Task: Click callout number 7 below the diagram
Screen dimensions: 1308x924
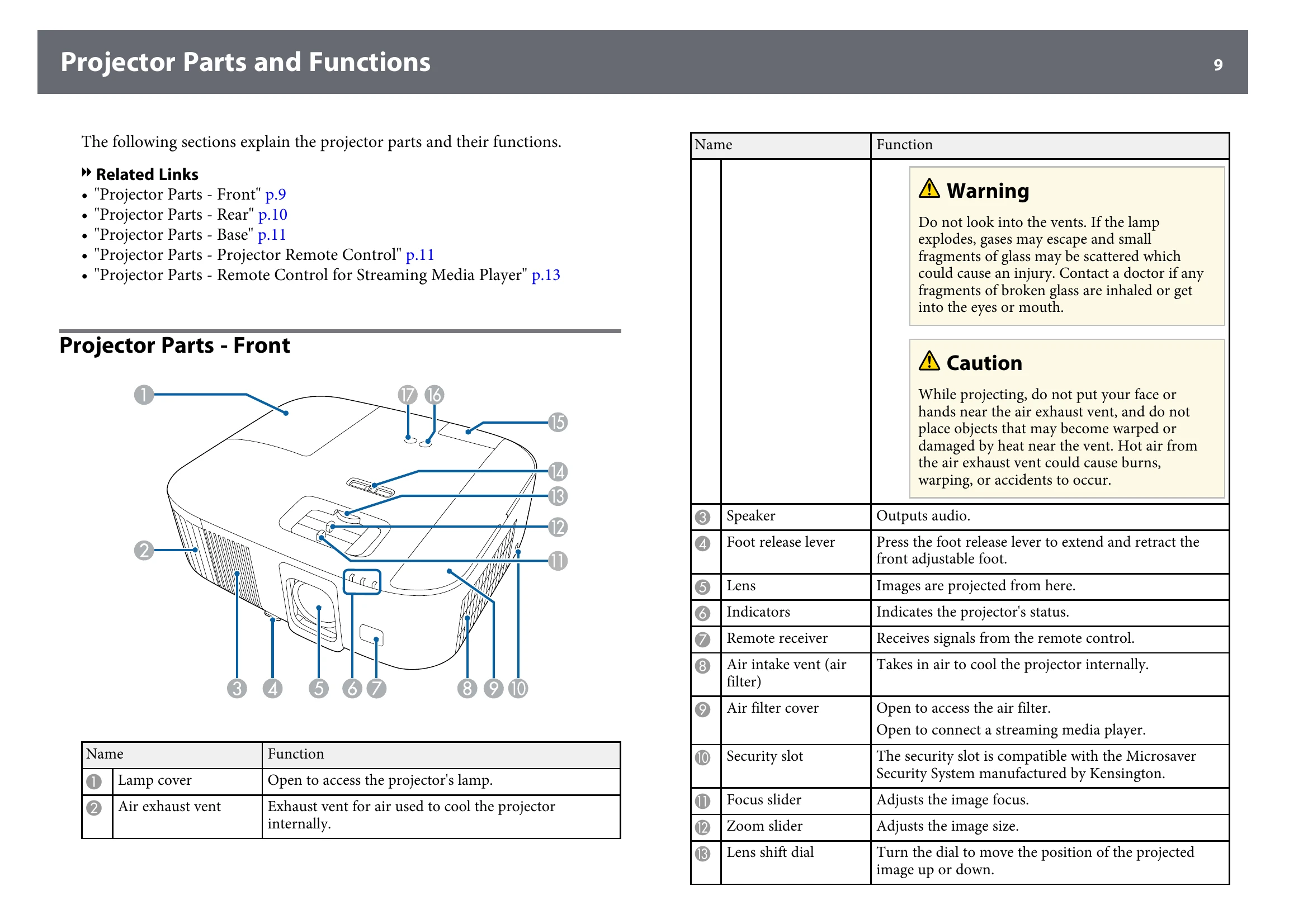Action: (x=376, y=689)
